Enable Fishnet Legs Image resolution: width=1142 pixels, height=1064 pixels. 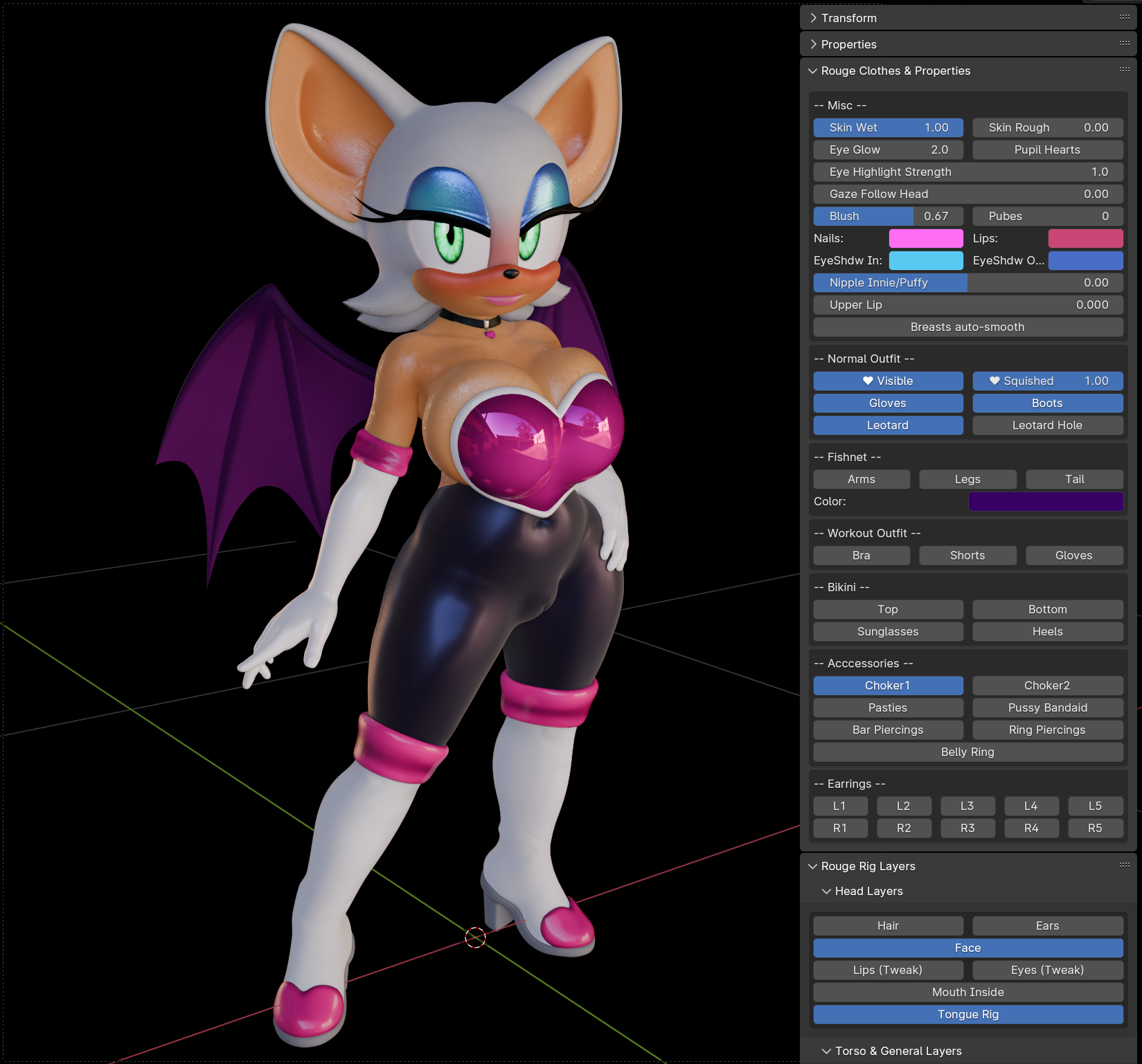(x=968, y=479)
